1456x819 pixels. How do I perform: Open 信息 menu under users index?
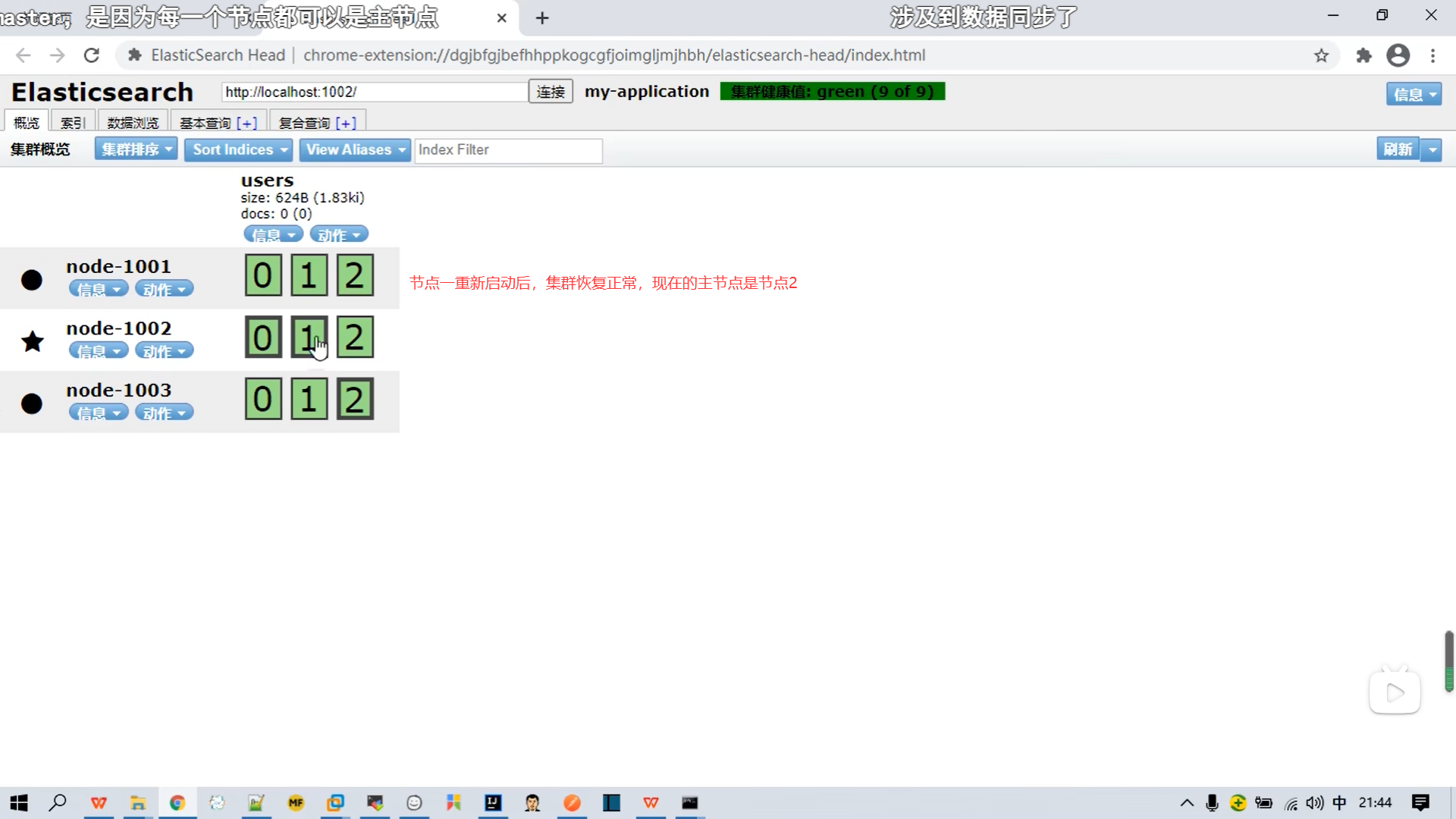273,235
